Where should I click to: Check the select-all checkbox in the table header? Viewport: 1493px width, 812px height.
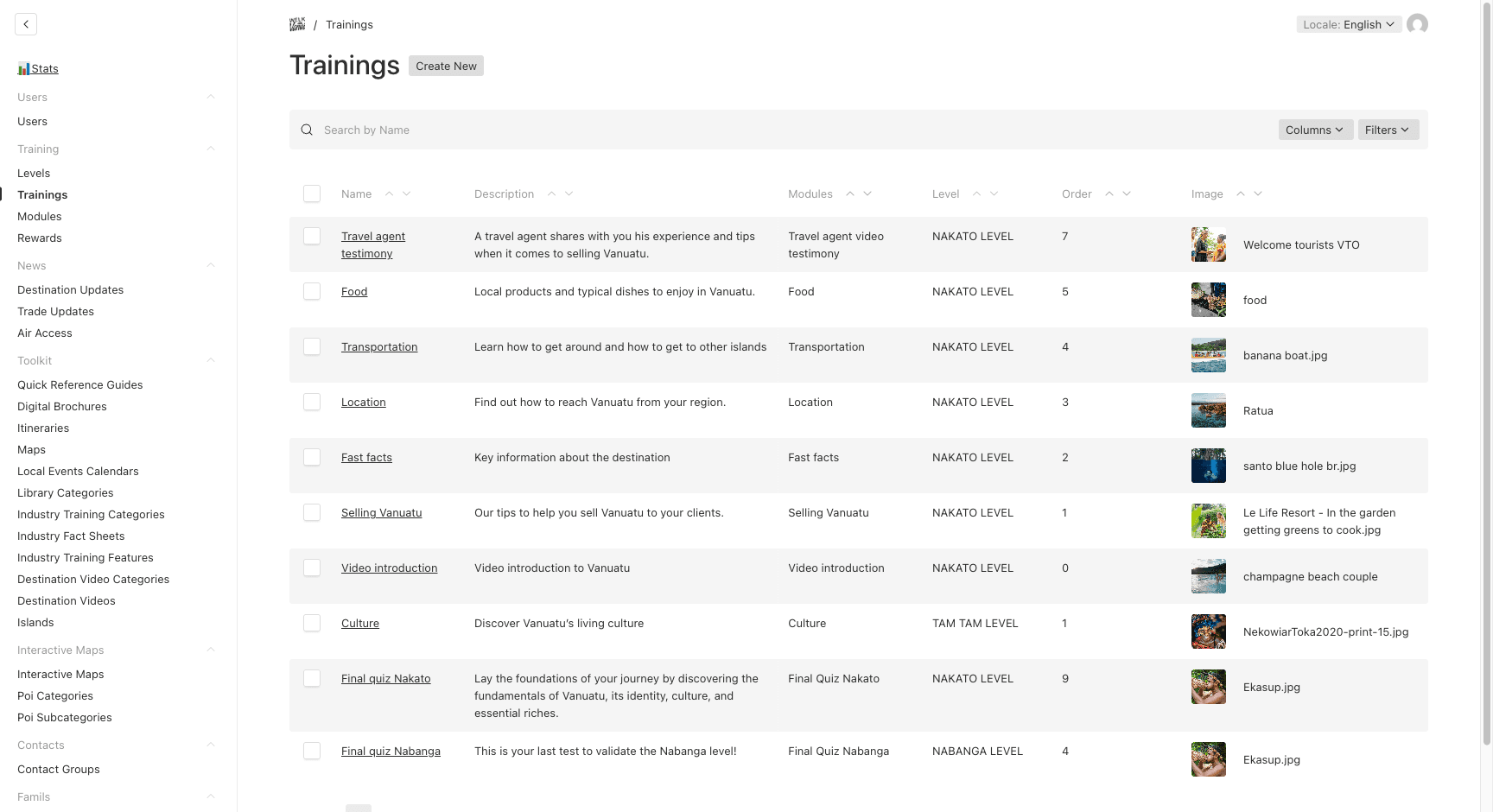point(312,193)
